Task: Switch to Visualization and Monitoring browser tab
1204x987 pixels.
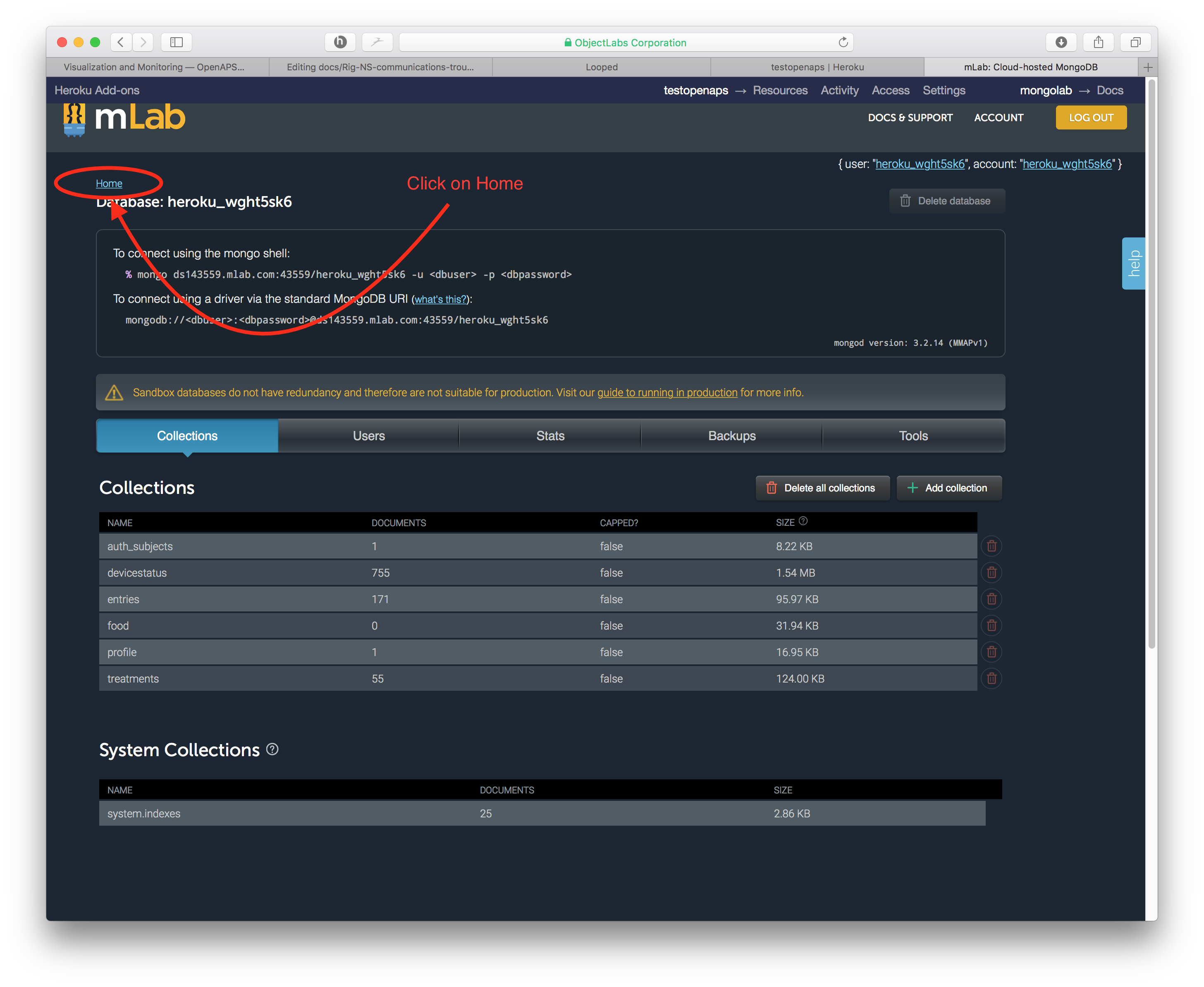Action: coord(158,67)
